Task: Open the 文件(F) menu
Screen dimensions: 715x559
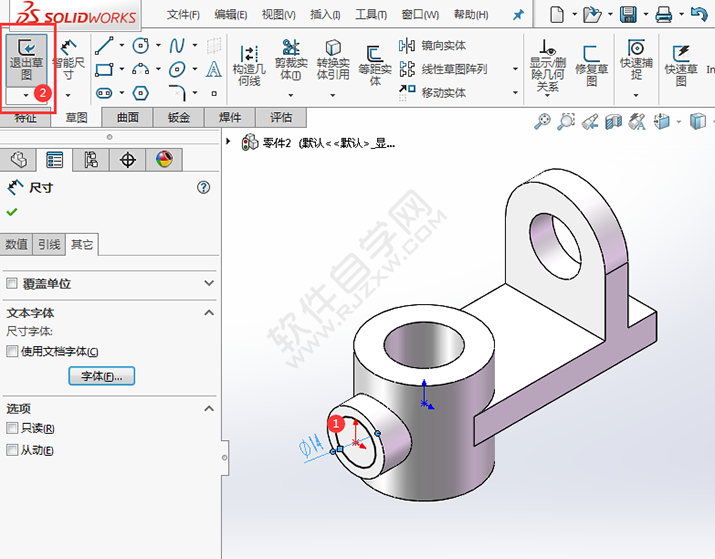Action: [183, 15]
